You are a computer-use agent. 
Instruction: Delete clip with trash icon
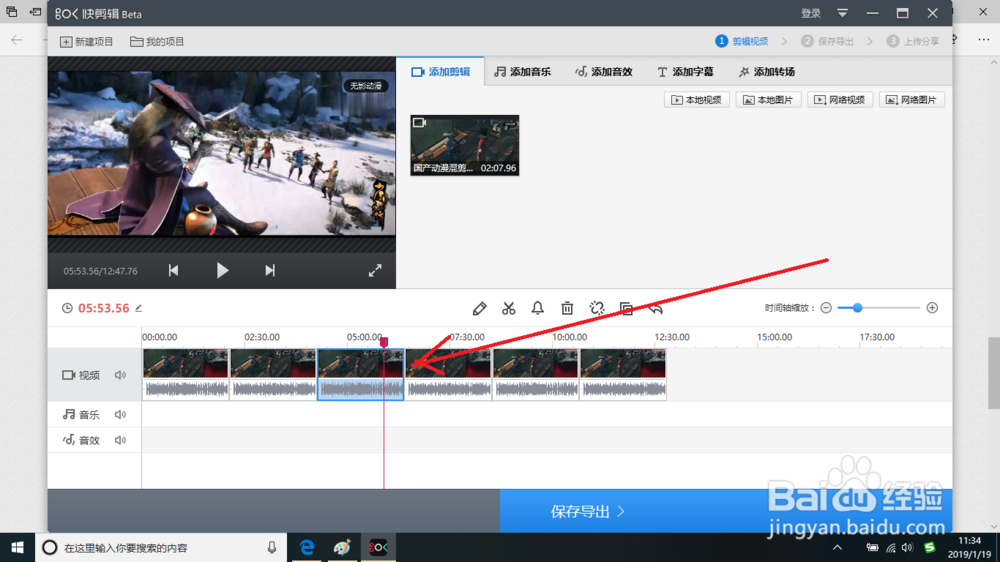click(567, 309)
